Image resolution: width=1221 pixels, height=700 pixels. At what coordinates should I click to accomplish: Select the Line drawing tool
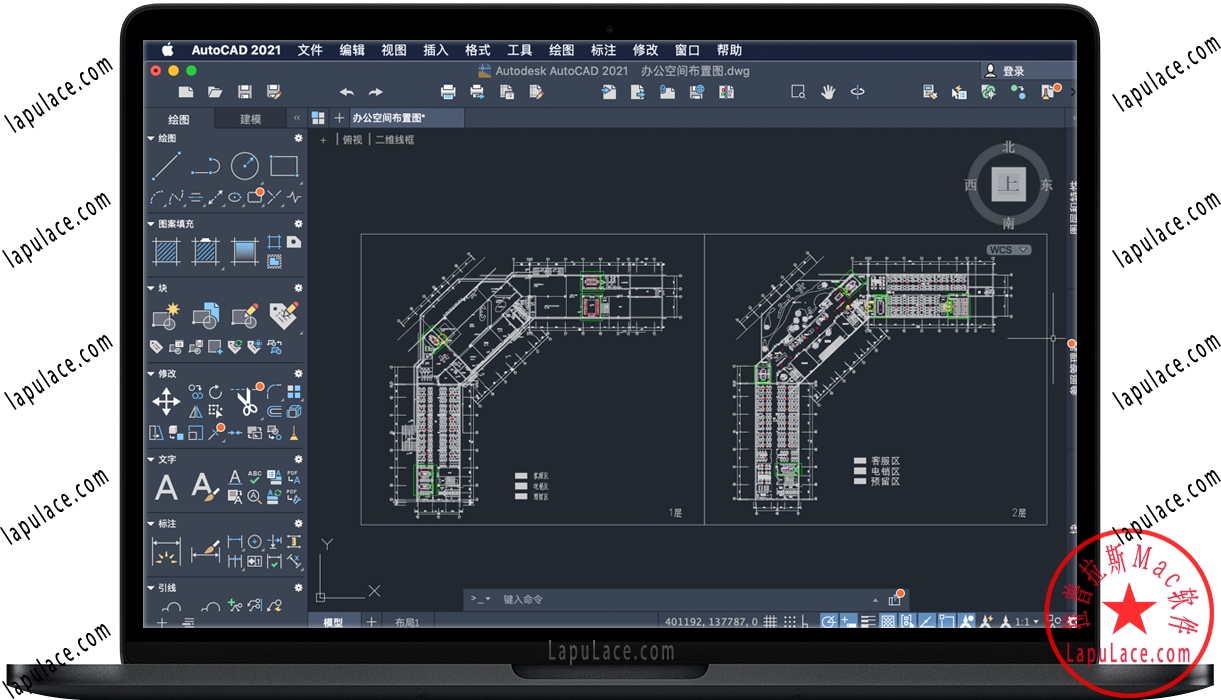[x=166, y=166]
